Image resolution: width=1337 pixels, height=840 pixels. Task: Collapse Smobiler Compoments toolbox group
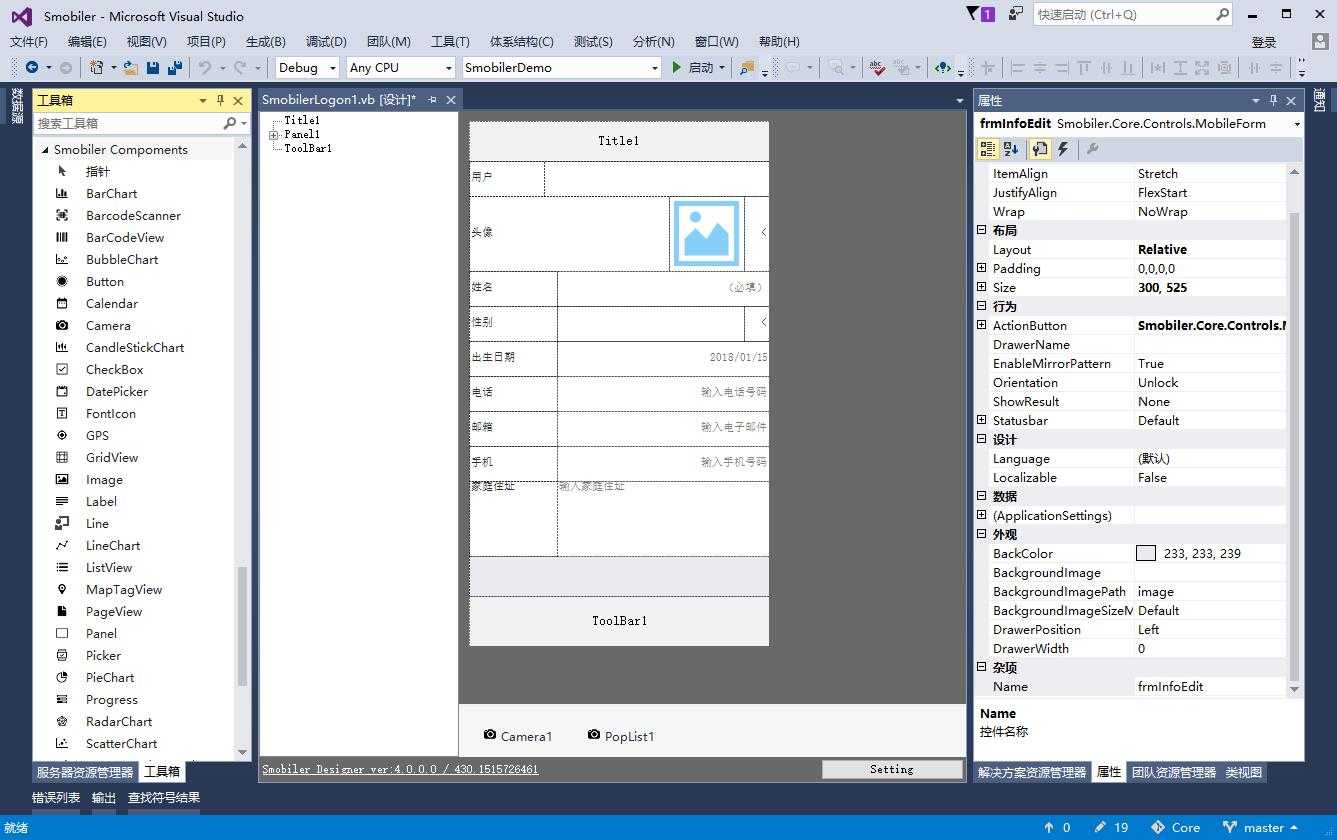45,149
